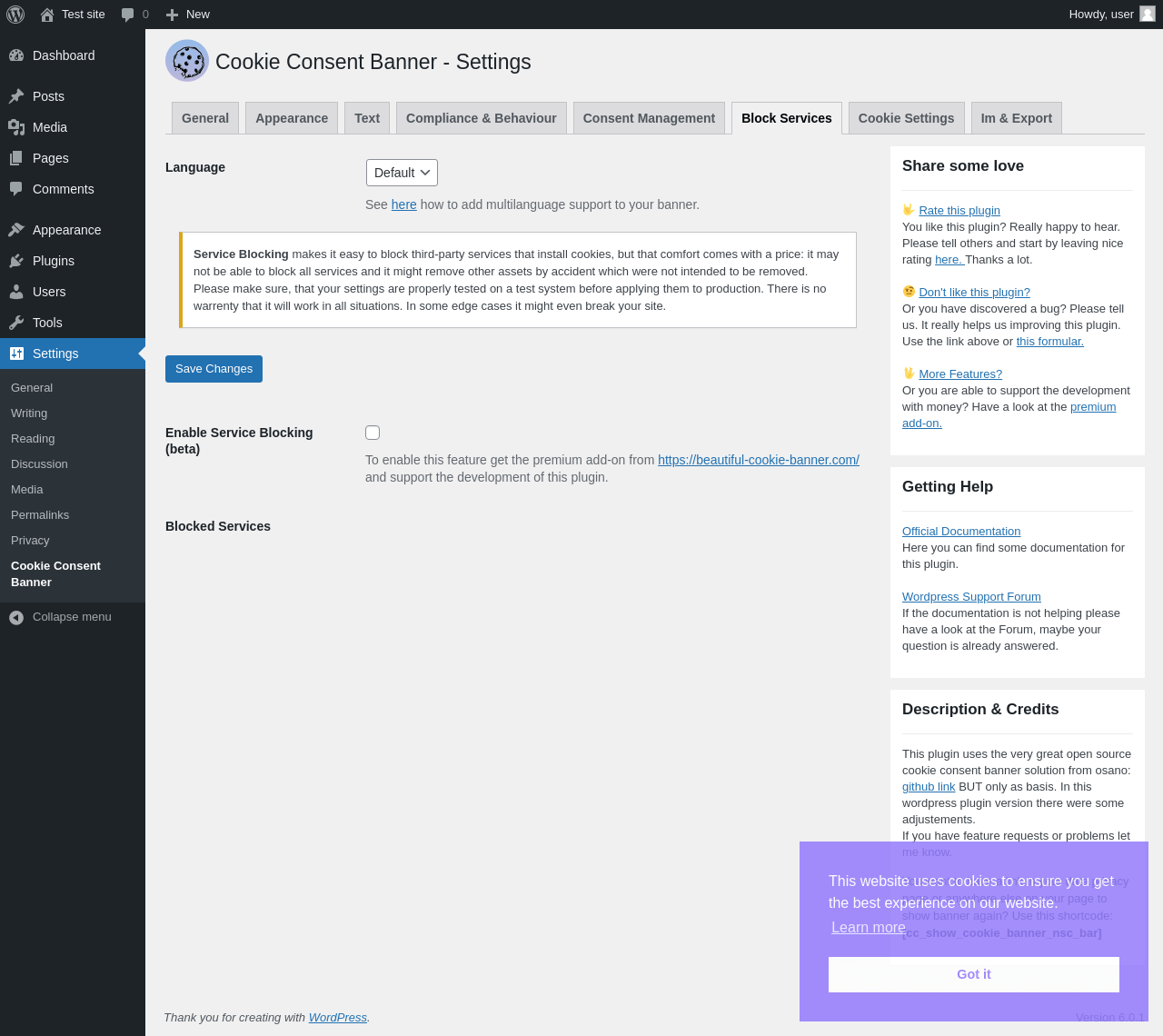This screenshot has width=1163, height=1036.
Task: Click the Settings sliders icon
Action: point(16,354)
